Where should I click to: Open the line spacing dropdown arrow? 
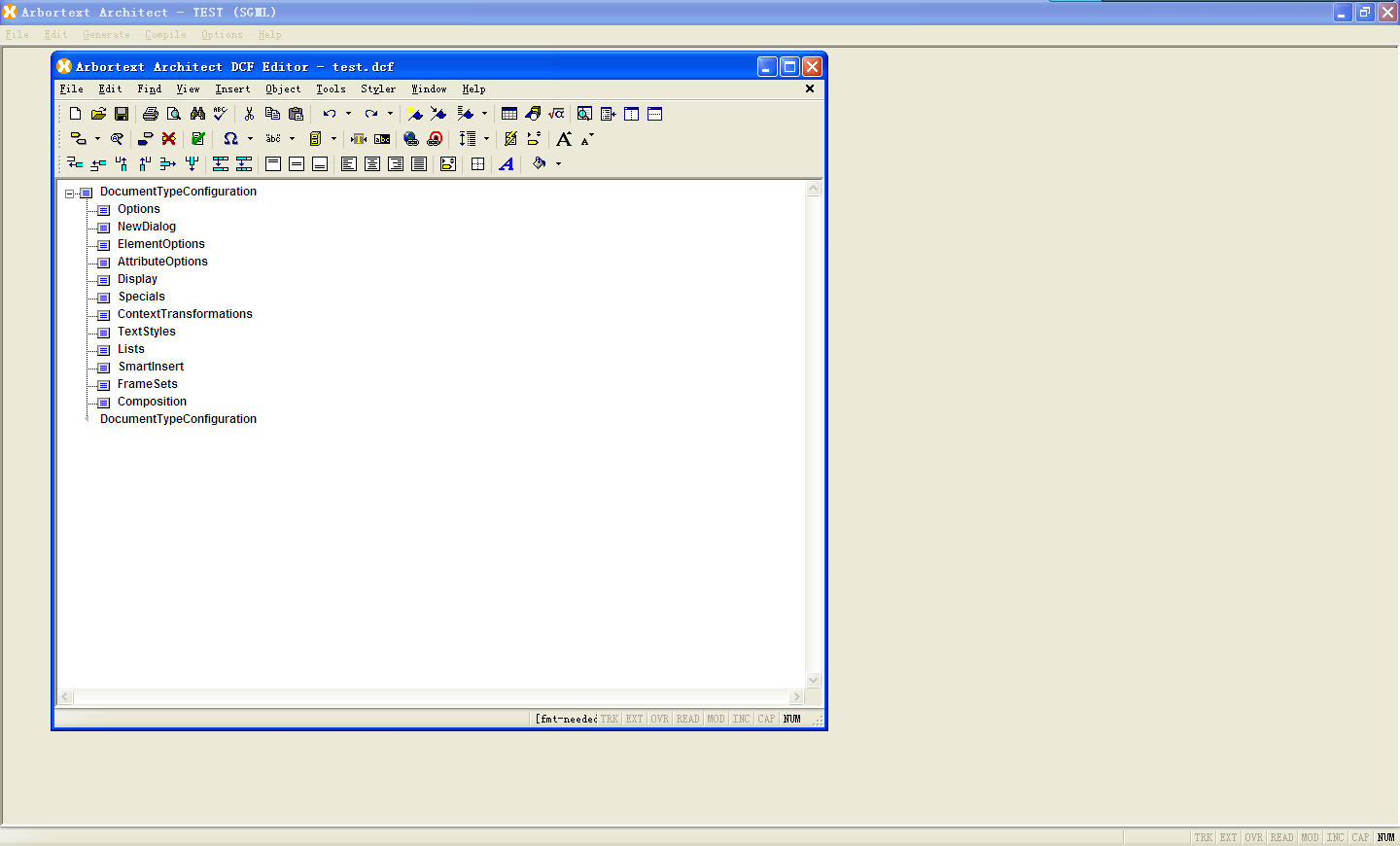486,139
